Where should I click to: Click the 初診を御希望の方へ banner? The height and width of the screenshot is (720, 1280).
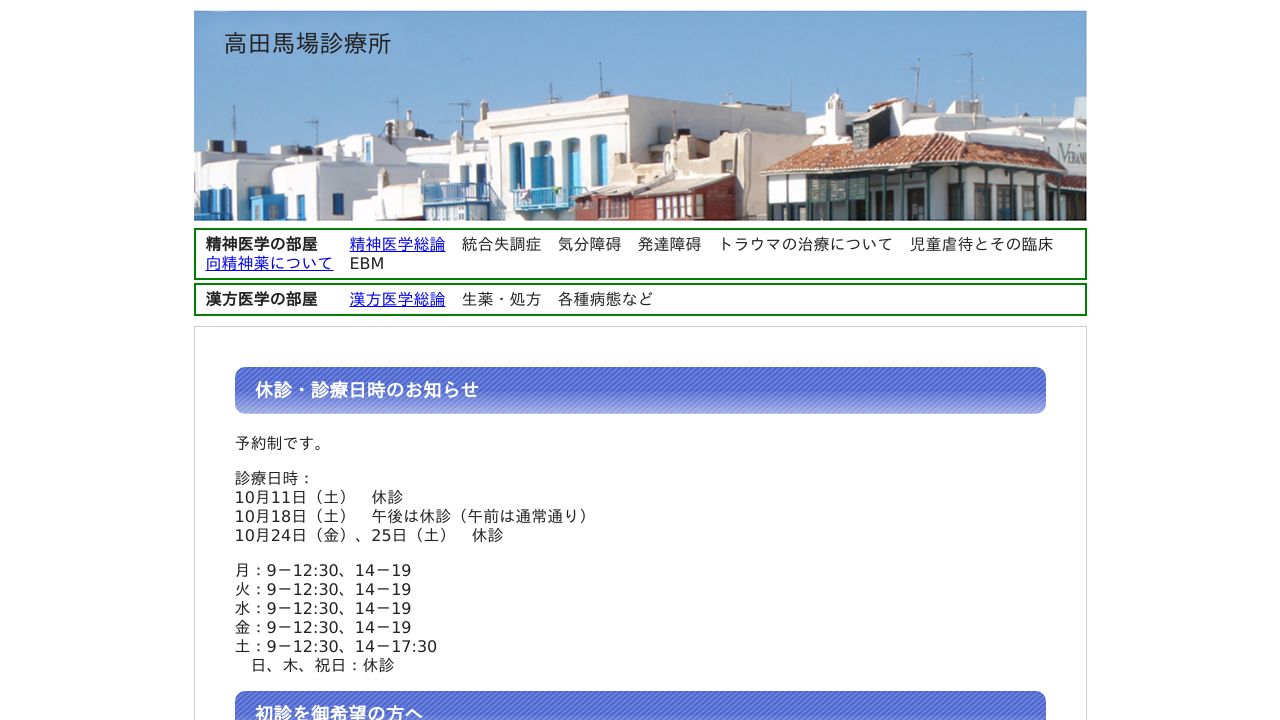pos(338,713)
